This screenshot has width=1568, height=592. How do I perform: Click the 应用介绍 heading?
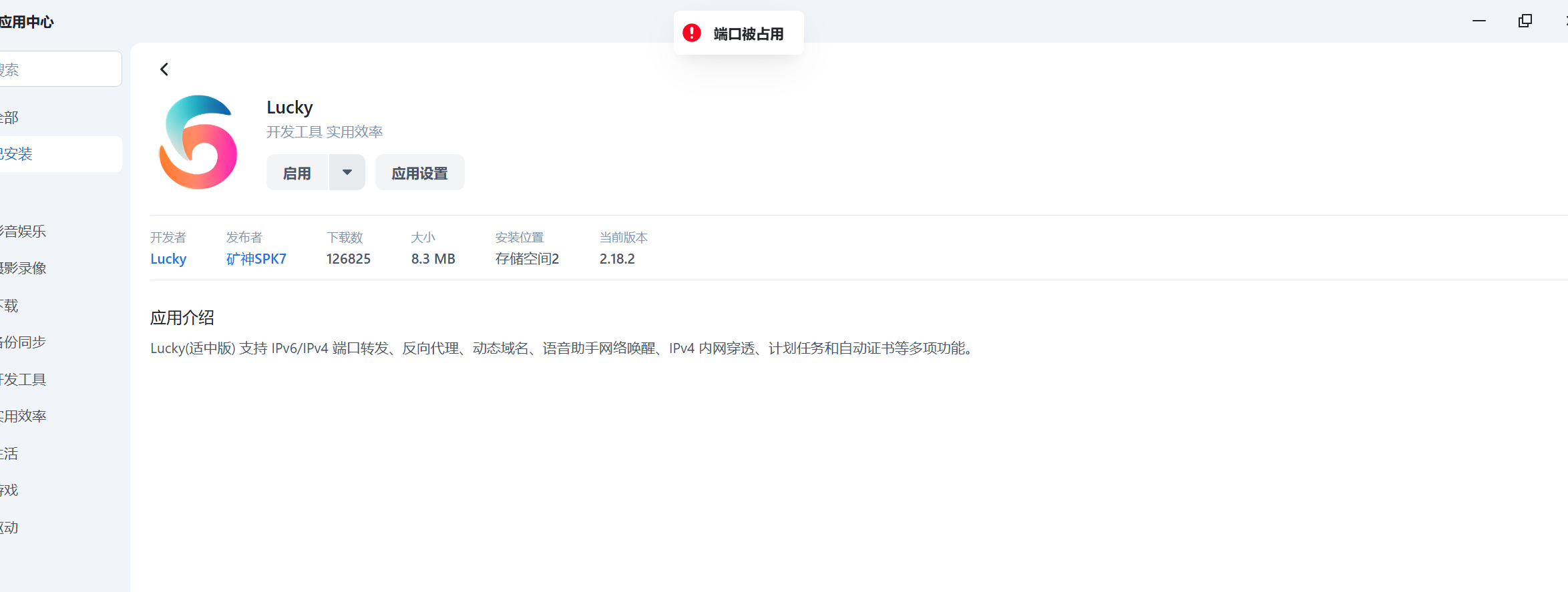(182, 318)
